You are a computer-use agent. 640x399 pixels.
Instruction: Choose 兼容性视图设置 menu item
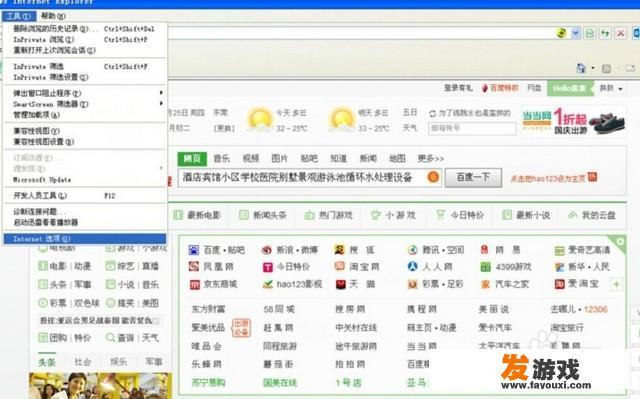(85, 142)
